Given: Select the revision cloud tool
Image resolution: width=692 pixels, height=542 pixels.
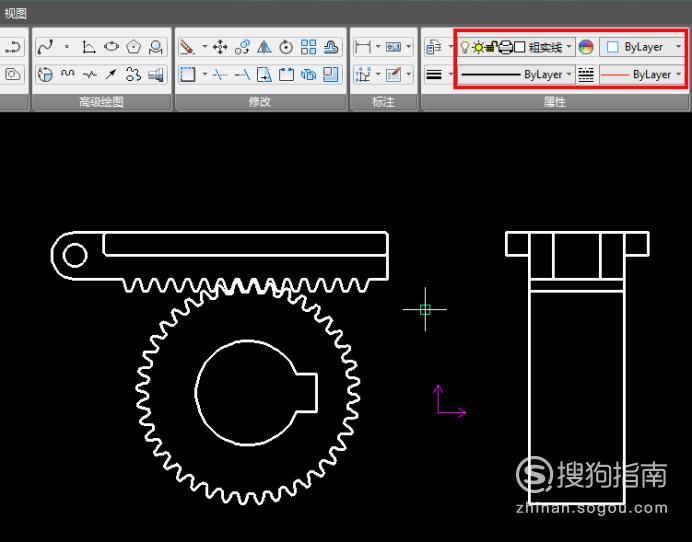Looking at the screenshot, I should click(133, 74).
